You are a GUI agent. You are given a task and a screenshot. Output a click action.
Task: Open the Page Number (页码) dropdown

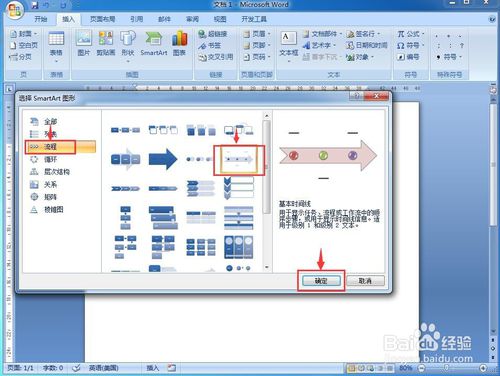tap(257, 57)
